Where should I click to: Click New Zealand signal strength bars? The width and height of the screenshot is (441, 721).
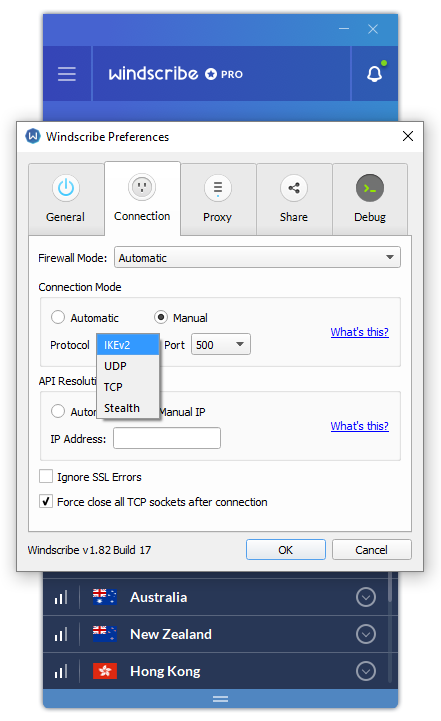tap(61, 634)
